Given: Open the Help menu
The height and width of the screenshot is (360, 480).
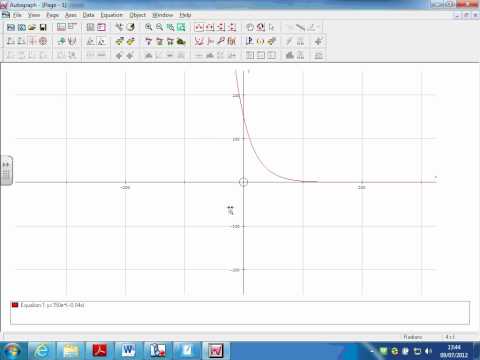Looking at the screenshot, I should [x=185, y=15].
